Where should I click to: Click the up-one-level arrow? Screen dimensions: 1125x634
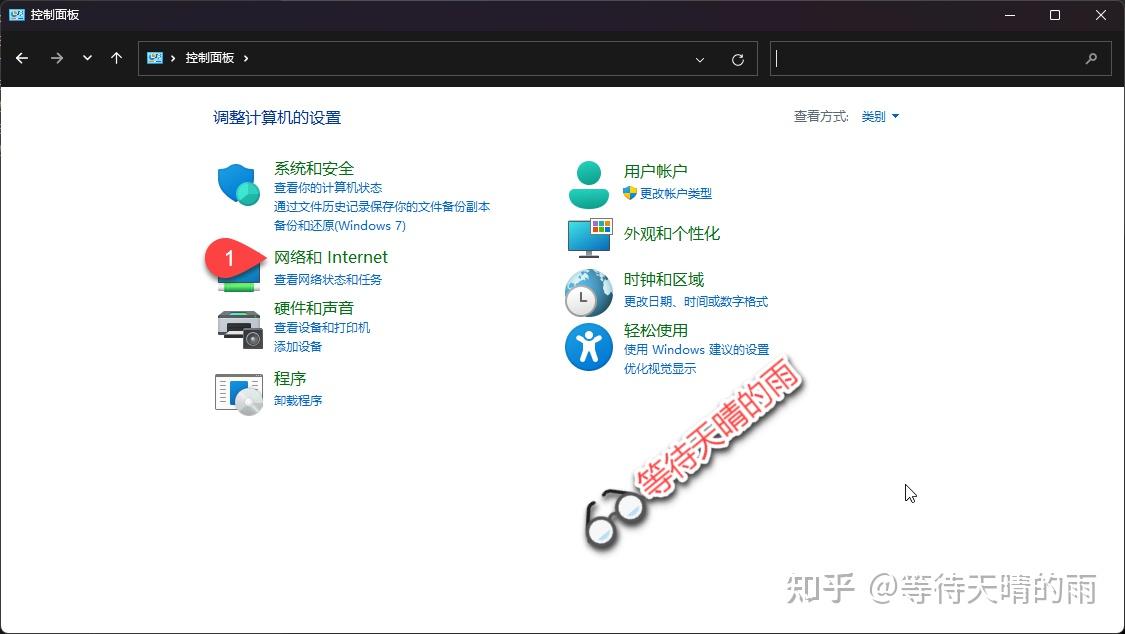click(116, 58)
